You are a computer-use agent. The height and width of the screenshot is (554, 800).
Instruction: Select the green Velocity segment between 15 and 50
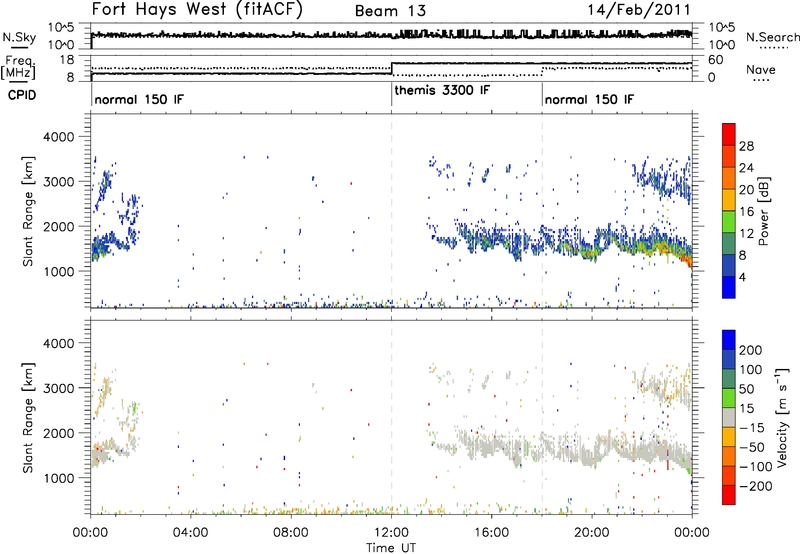729,398
